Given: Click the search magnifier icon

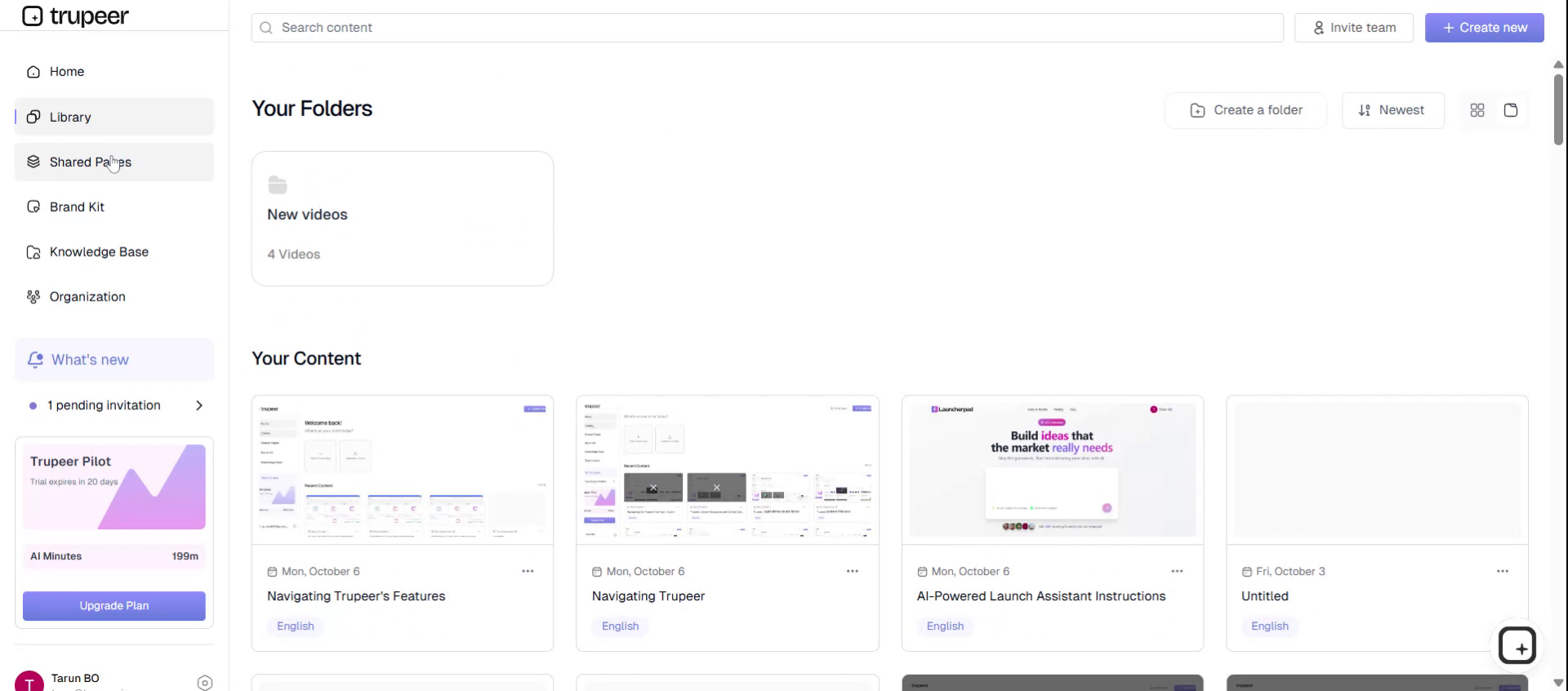Looking at the screenshot, I should [x=266, y=28].
